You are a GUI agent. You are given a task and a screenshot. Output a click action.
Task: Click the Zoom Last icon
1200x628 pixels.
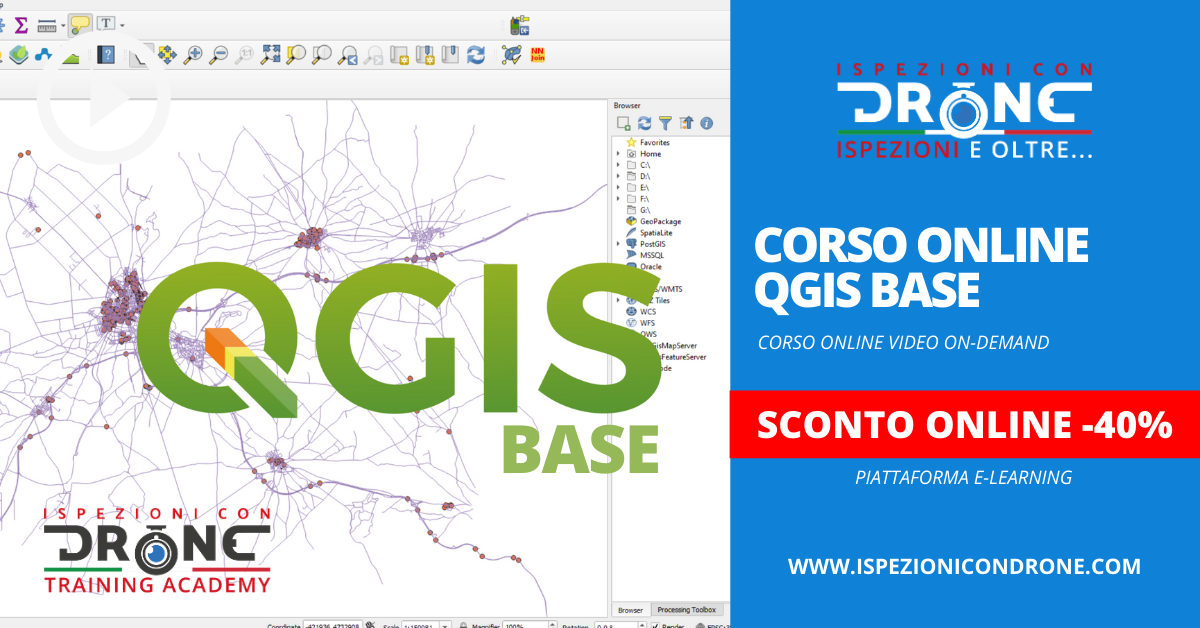pos(348,54)
